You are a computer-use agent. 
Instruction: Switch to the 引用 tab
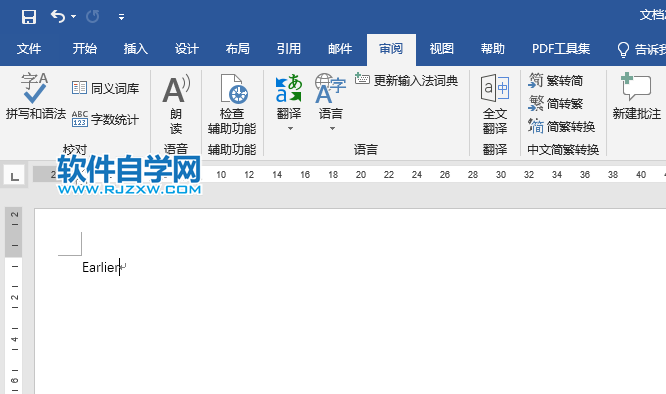pos(289,49)
